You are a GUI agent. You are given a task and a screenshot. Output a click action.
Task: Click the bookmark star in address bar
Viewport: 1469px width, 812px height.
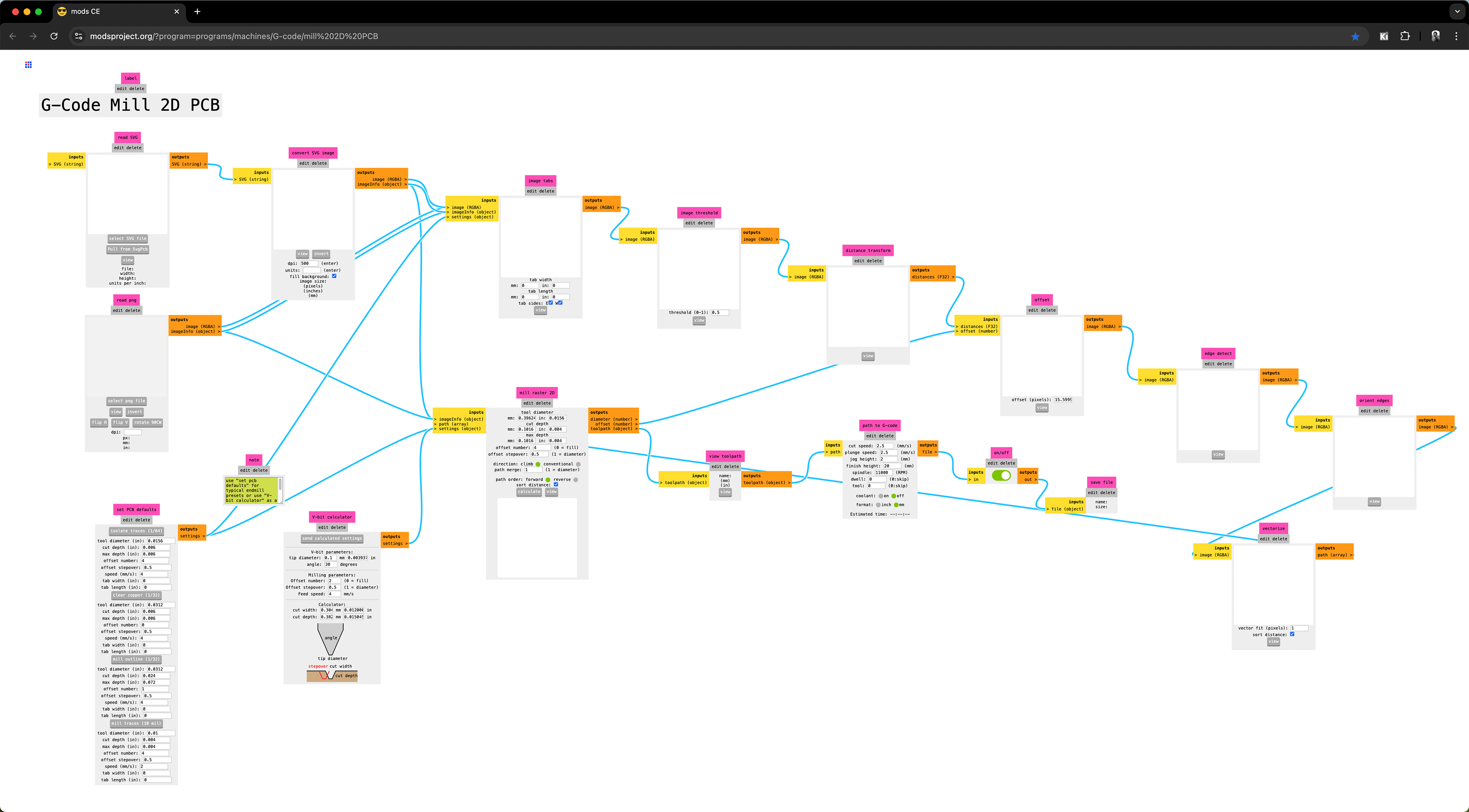[x=1355, y=37]
